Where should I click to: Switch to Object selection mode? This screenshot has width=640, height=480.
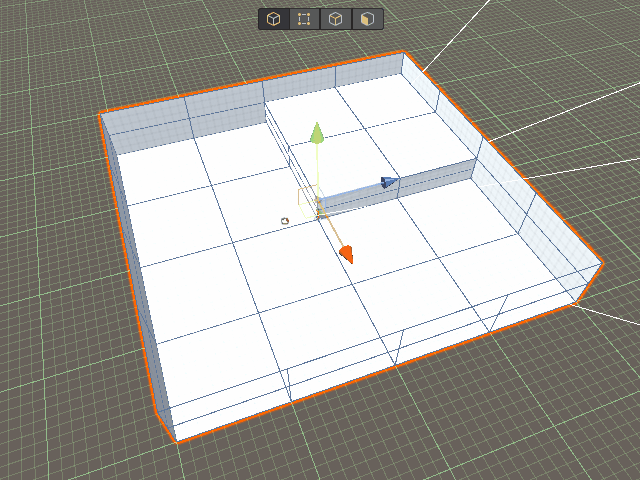pos(273,19)
